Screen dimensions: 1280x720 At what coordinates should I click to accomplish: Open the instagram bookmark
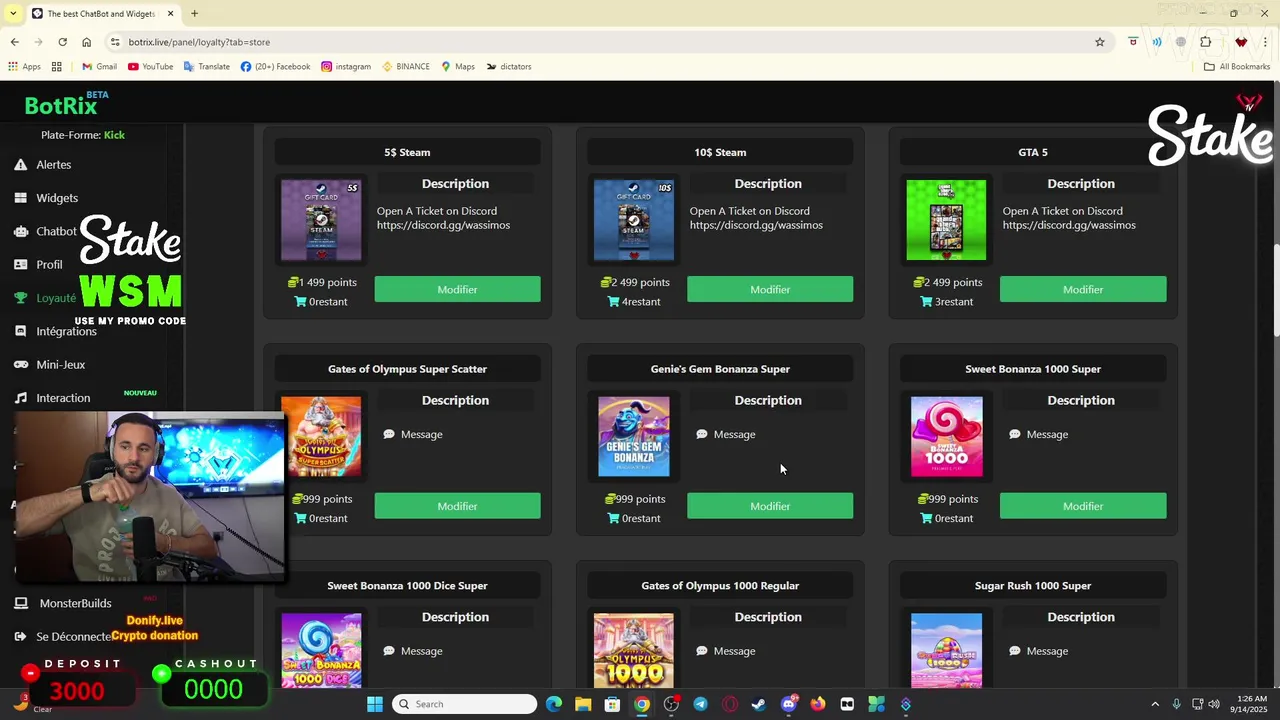(x=346, y=67)
